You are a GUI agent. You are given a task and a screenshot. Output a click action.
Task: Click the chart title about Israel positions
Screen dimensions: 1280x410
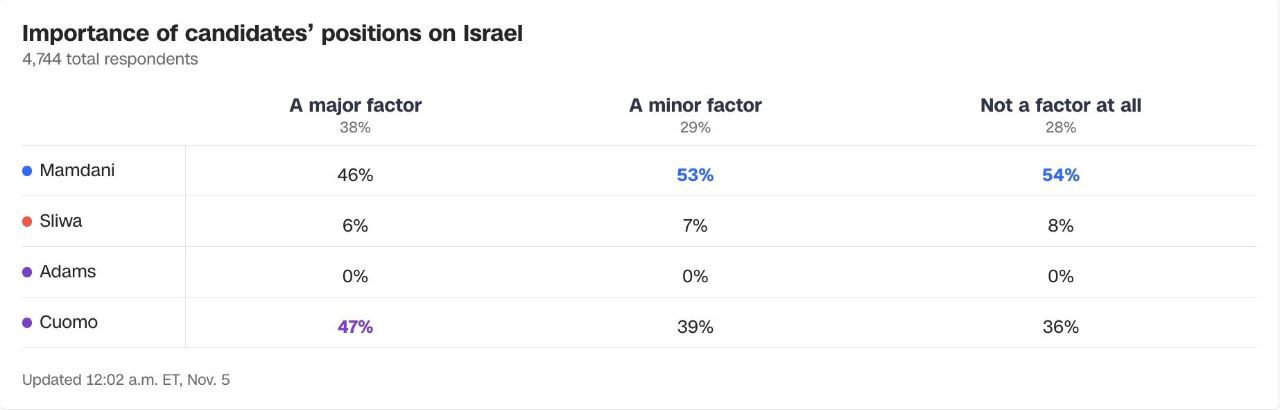[x=272, y=33]
